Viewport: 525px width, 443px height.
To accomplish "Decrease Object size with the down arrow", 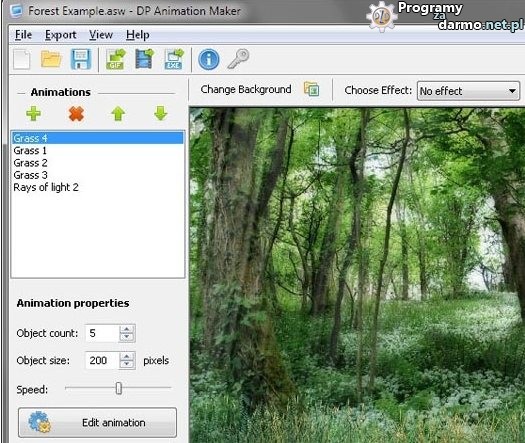I will 127,364.
